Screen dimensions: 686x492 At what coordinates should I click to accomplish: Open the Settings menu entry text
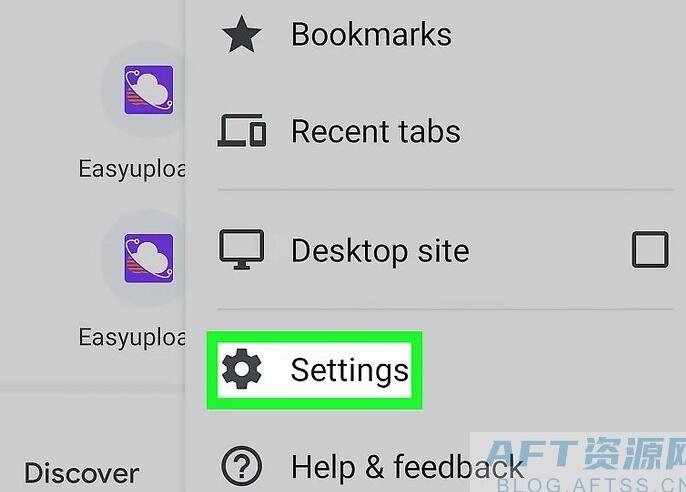coord(350,370)
